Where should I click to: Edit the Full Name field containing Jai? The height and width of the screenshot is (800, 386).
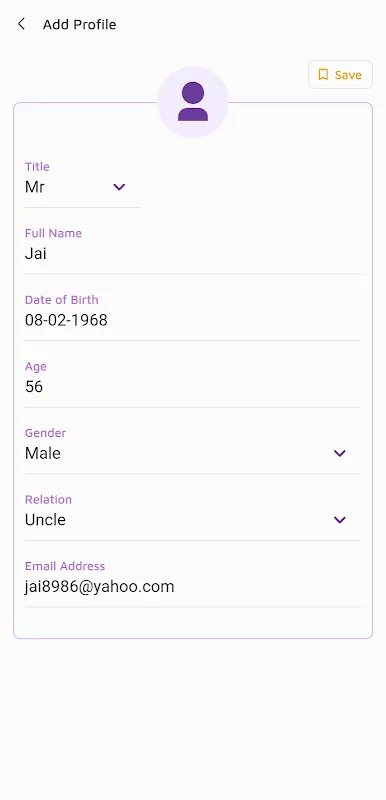pyautogui.click(x=193, y=254)
